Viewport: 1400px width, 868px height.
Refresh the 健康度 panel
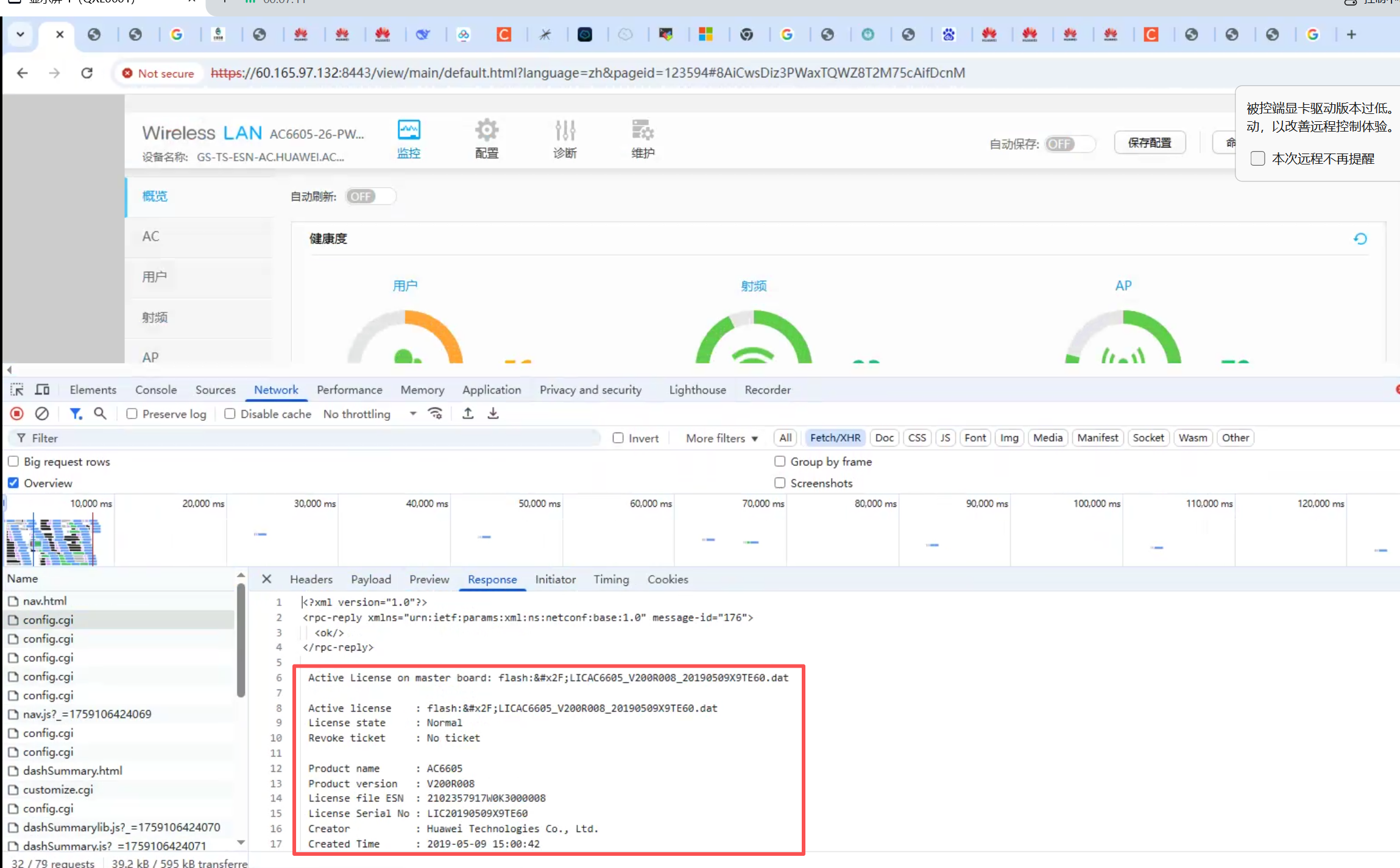(x=1360, y=239)
